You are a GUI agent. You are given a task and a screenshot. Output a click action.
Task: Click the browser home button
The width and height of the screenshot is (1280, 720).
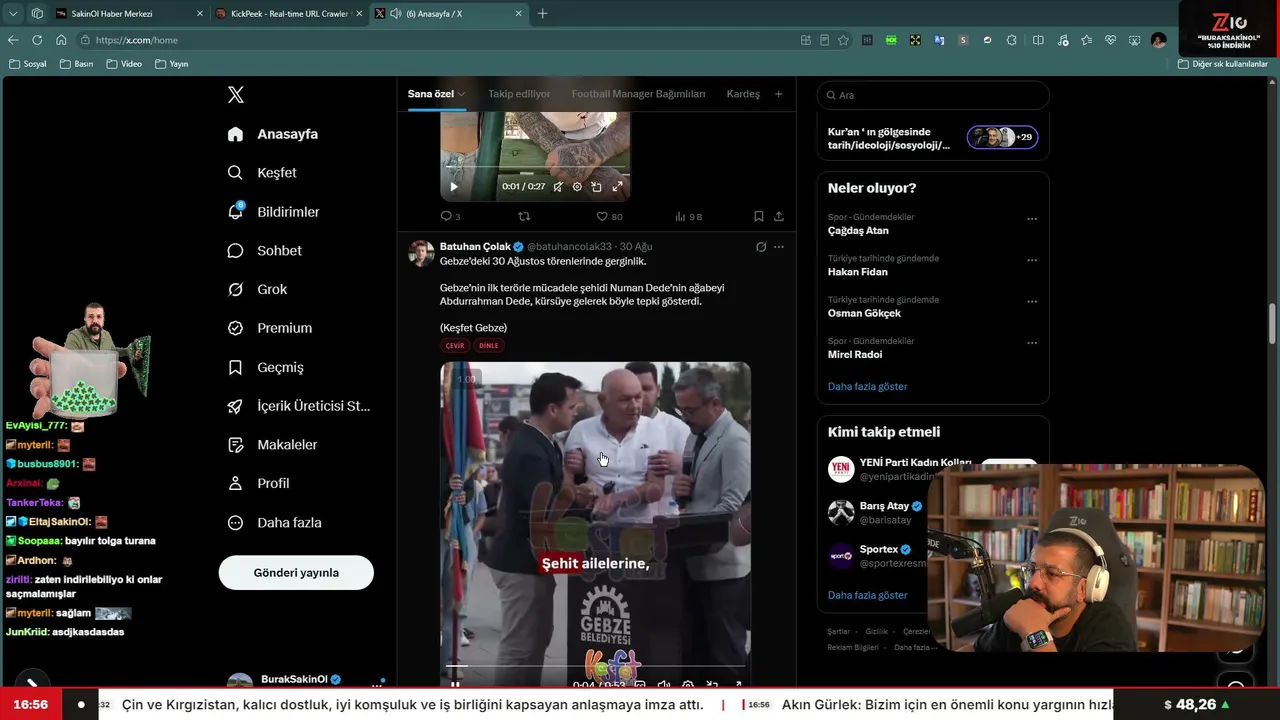coord(61,40)
